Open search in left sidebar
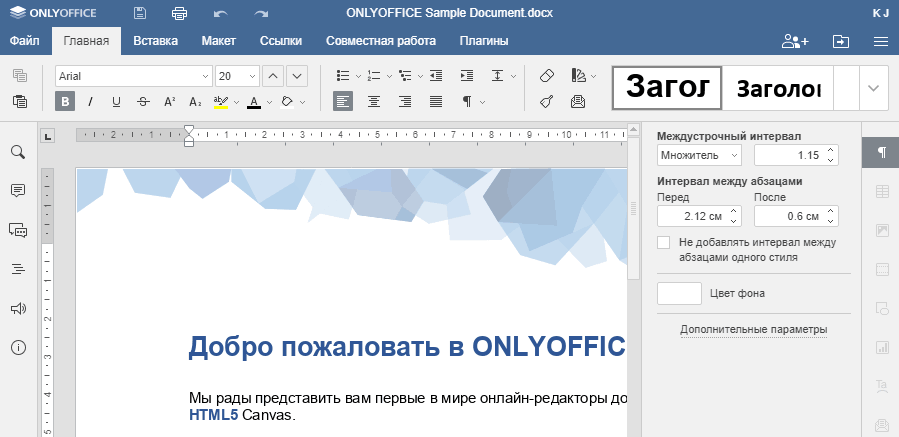This screenshot has height=437, width=899. point(18,152)
